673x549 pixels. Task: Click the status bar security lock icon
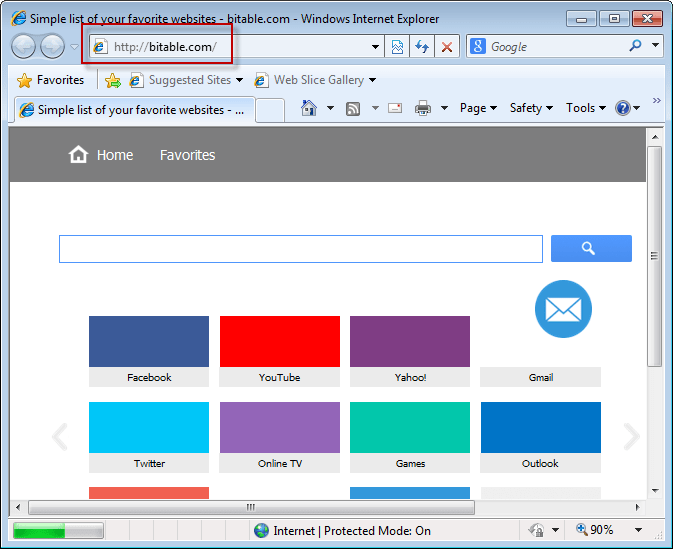pos(536,531)
